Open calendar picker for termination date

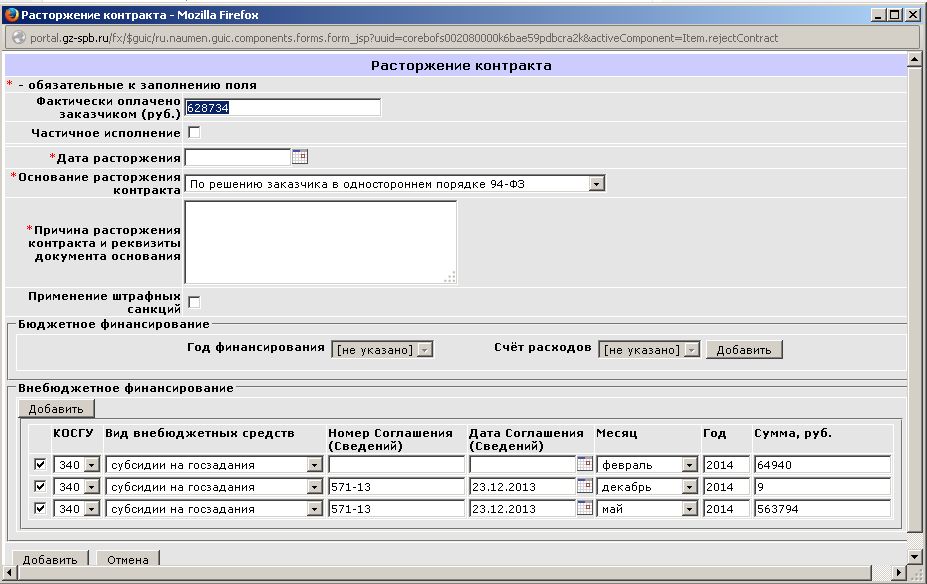click(299, 157)
